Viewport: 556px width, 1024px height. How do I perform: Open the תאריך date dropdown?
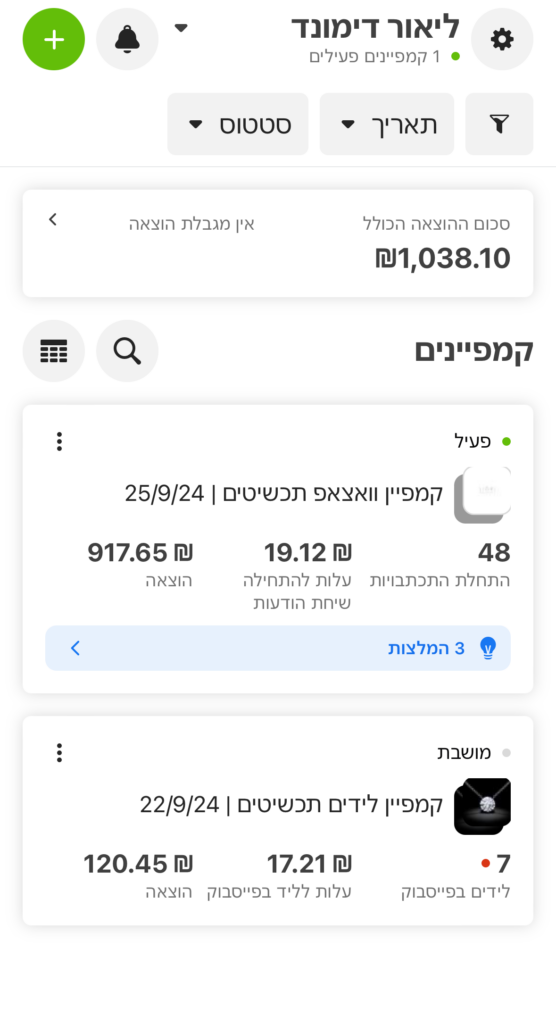387,124
